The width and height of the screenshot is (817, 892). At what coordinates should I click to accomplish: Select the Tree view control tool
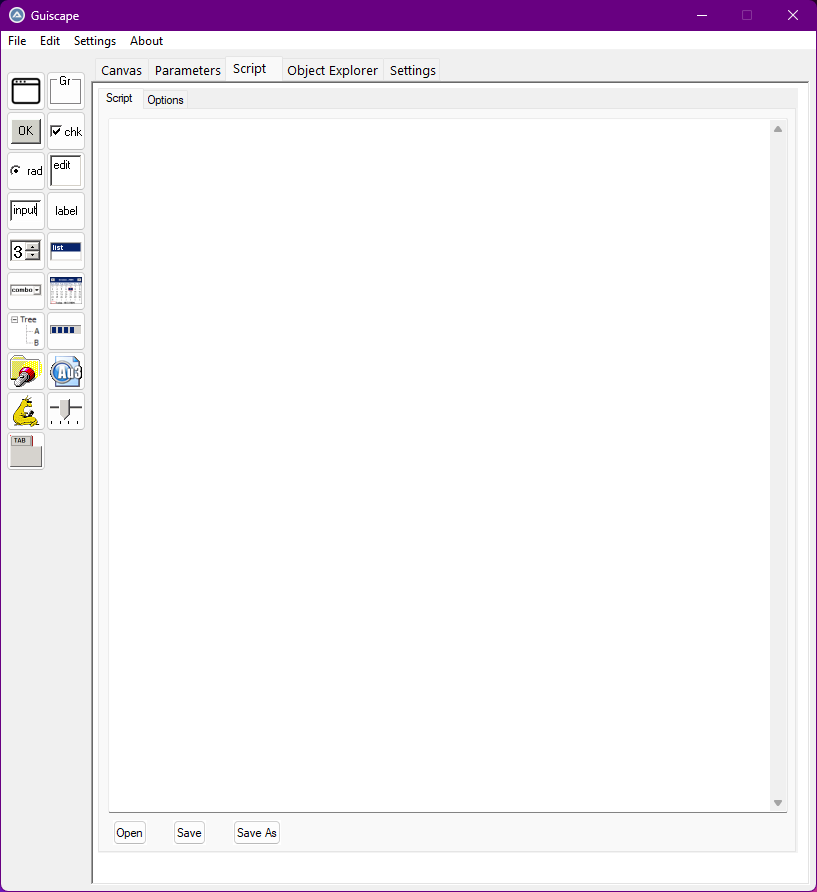(26, 331)
